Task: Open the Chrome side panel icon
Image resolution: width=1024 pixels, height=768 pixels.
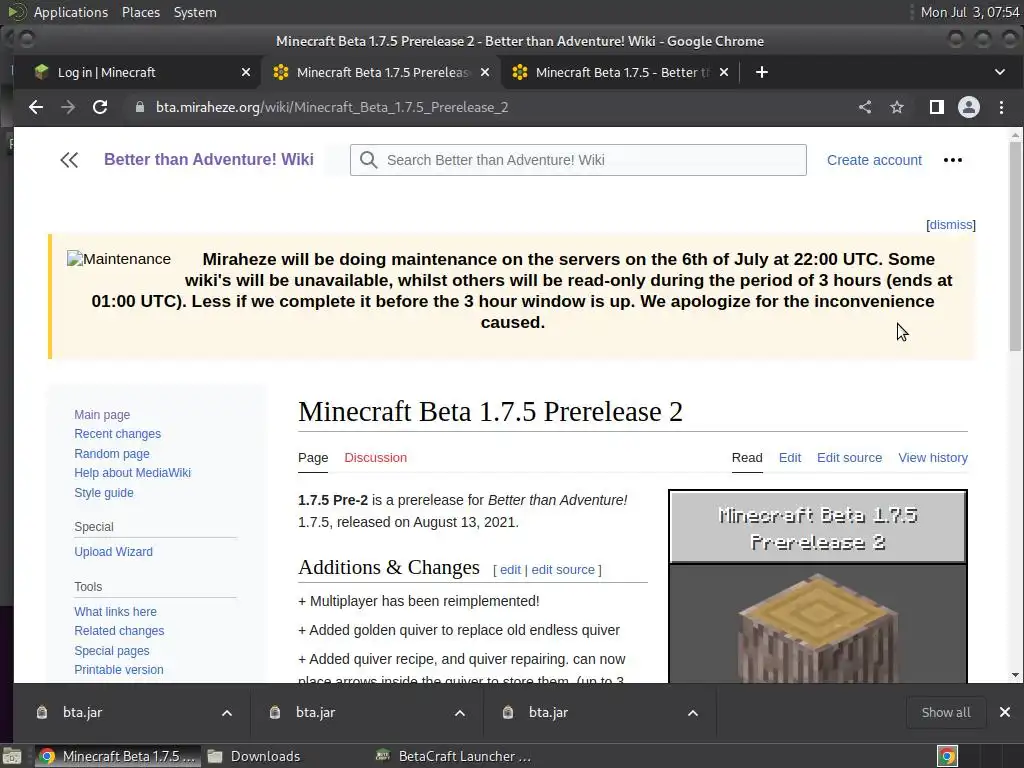Action: point(936,107)
